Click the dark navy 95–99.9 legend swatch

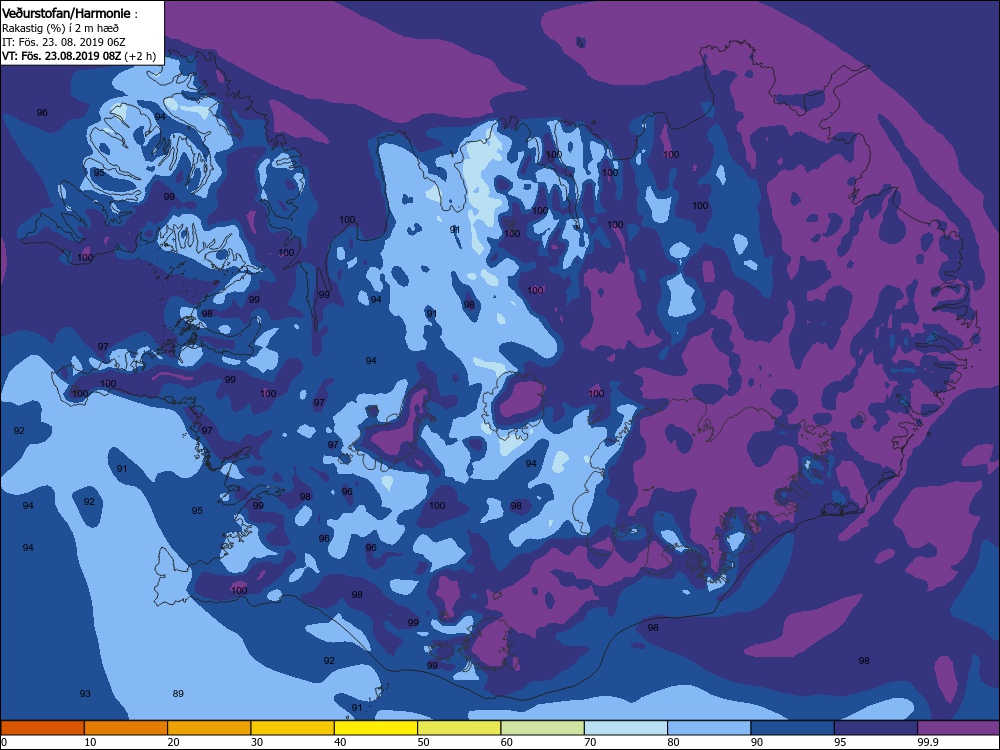(x=876, y=728)
